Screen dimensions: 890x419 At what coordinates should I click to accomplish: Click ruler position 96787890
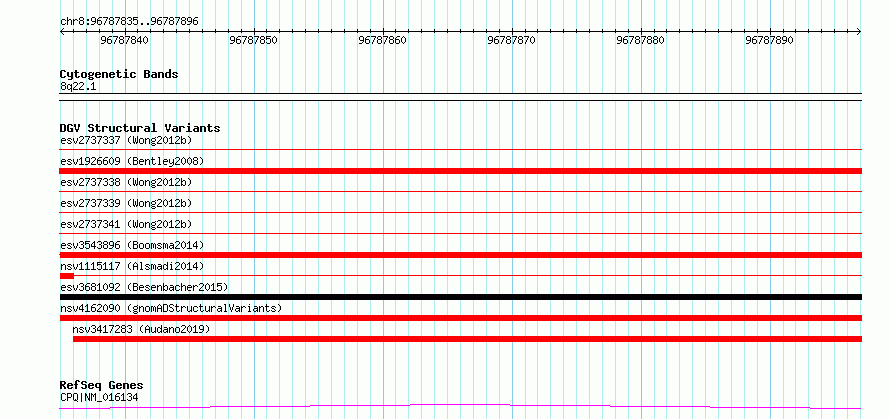click(770, 41)
